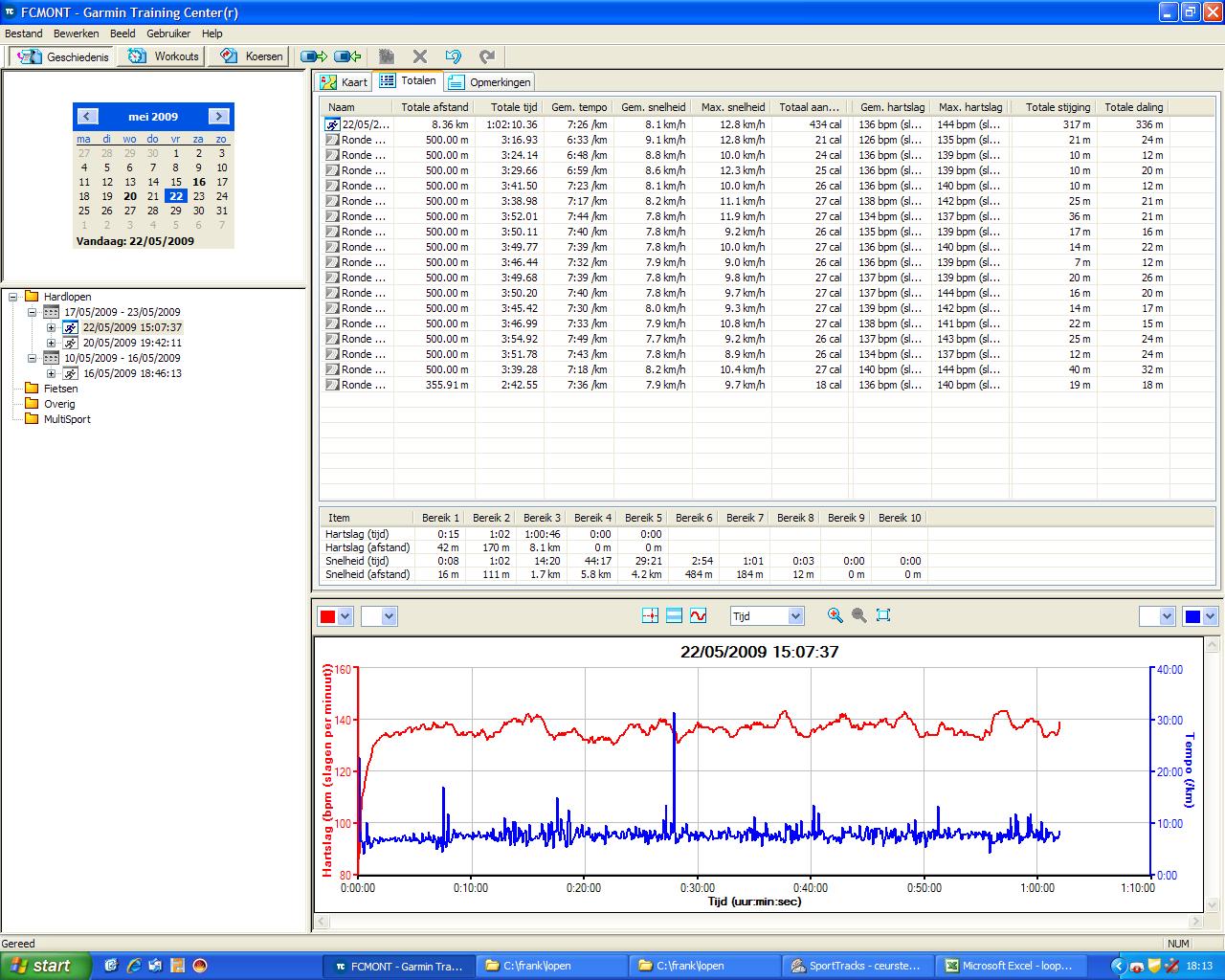Image resolution: width=1225 pixels, height=980 pixels.
Task: Click the grayed-out toolbar icon before delete
Action: 387,56
